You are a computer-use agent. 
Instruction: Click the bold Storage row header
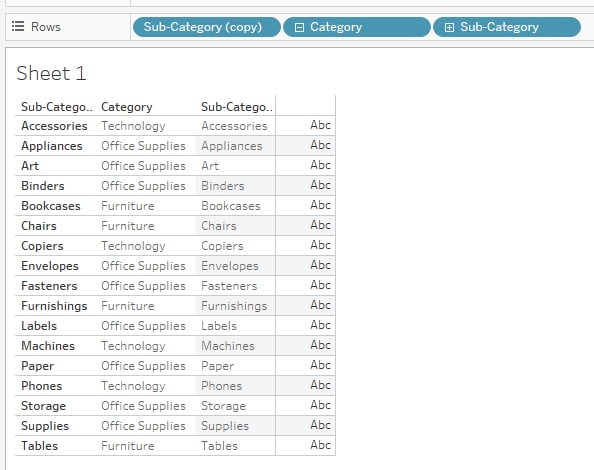(44, 406)
